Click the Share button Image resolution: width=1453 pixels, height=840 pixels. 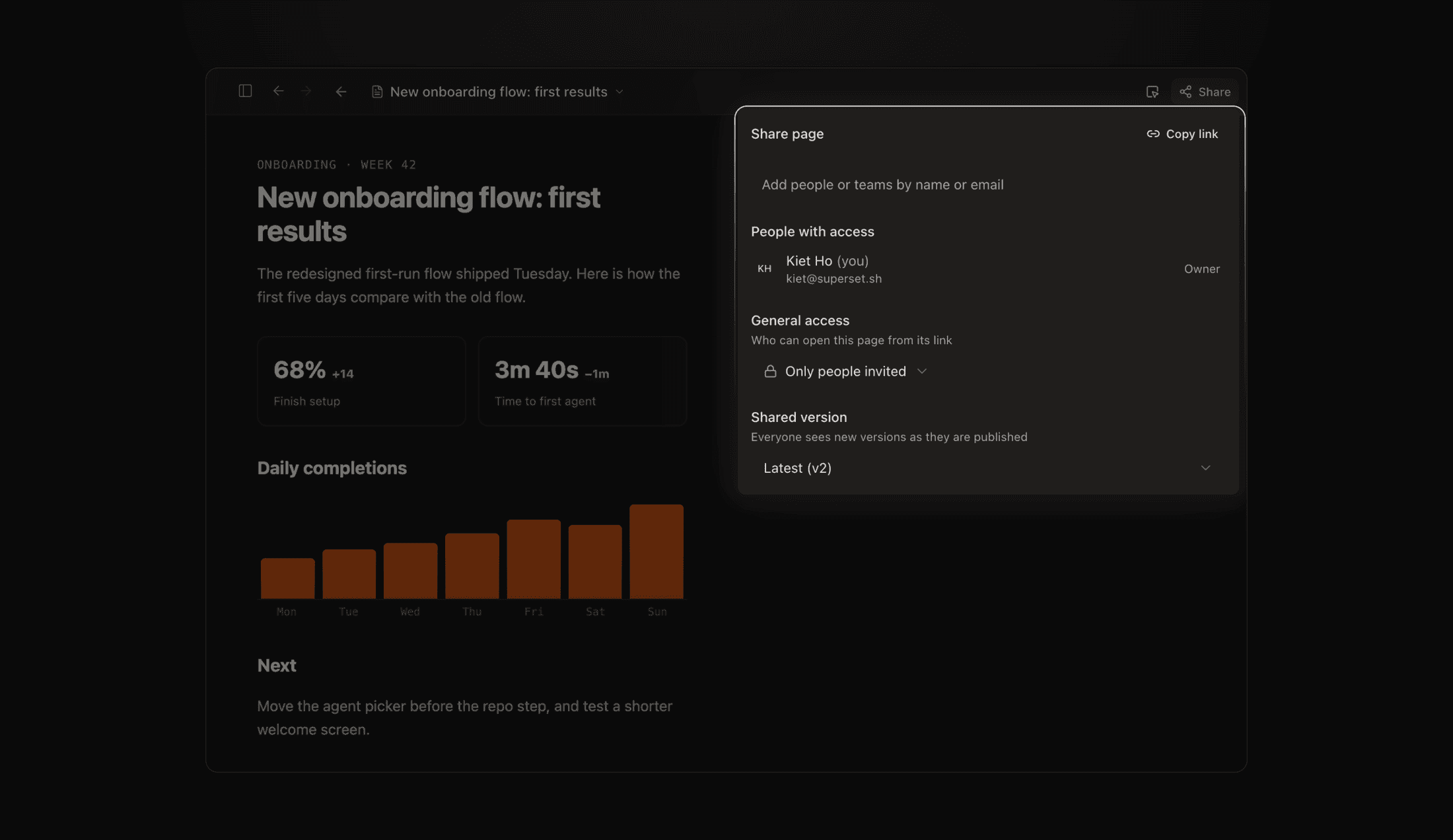tap(1205, 92)
